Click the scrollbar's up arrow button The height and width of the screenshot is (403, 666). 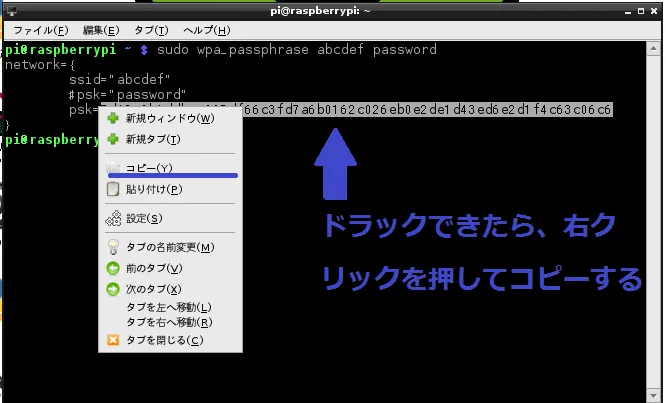tap(655, 48)
